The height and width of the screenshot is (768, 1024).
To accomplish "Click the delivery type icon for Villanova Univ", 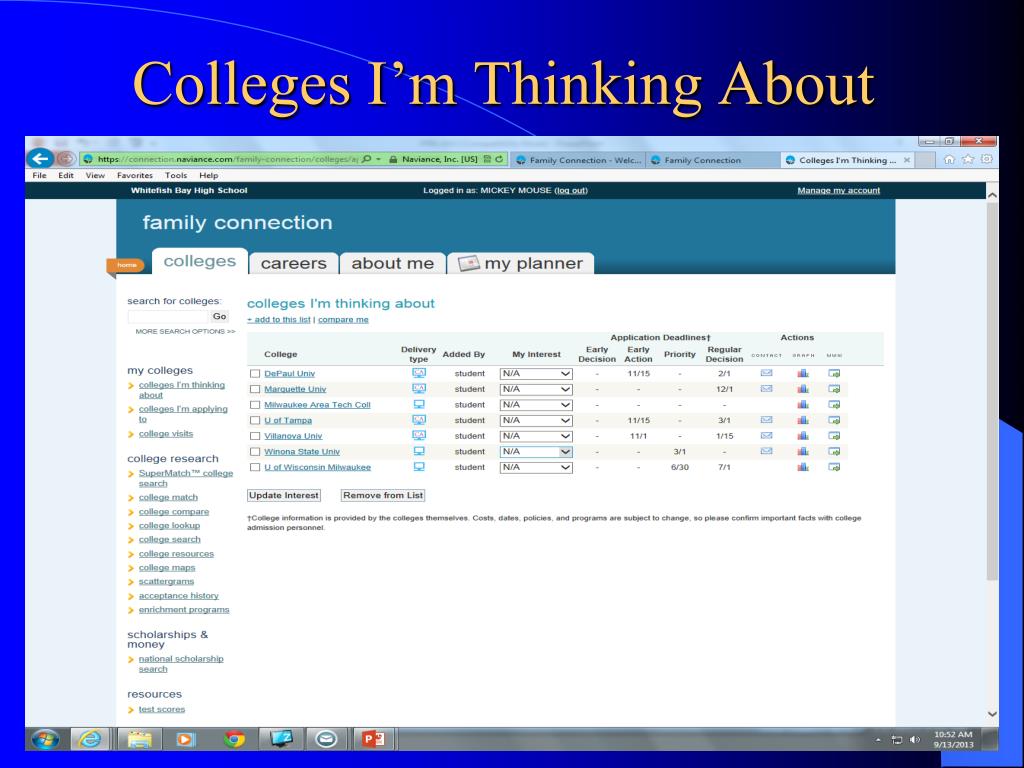I will pyautogui.click(x=419, y=436).
